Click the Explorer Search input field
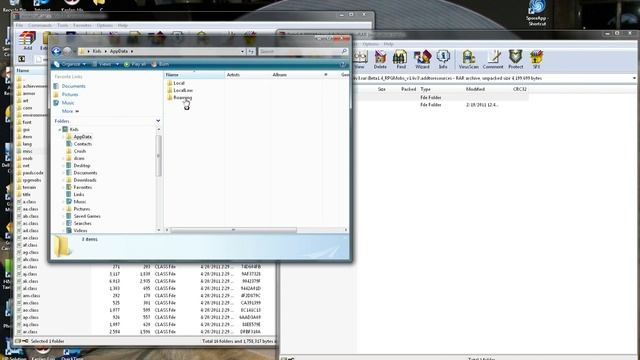This screenshot has height=360, width=640. coord(303,51)
